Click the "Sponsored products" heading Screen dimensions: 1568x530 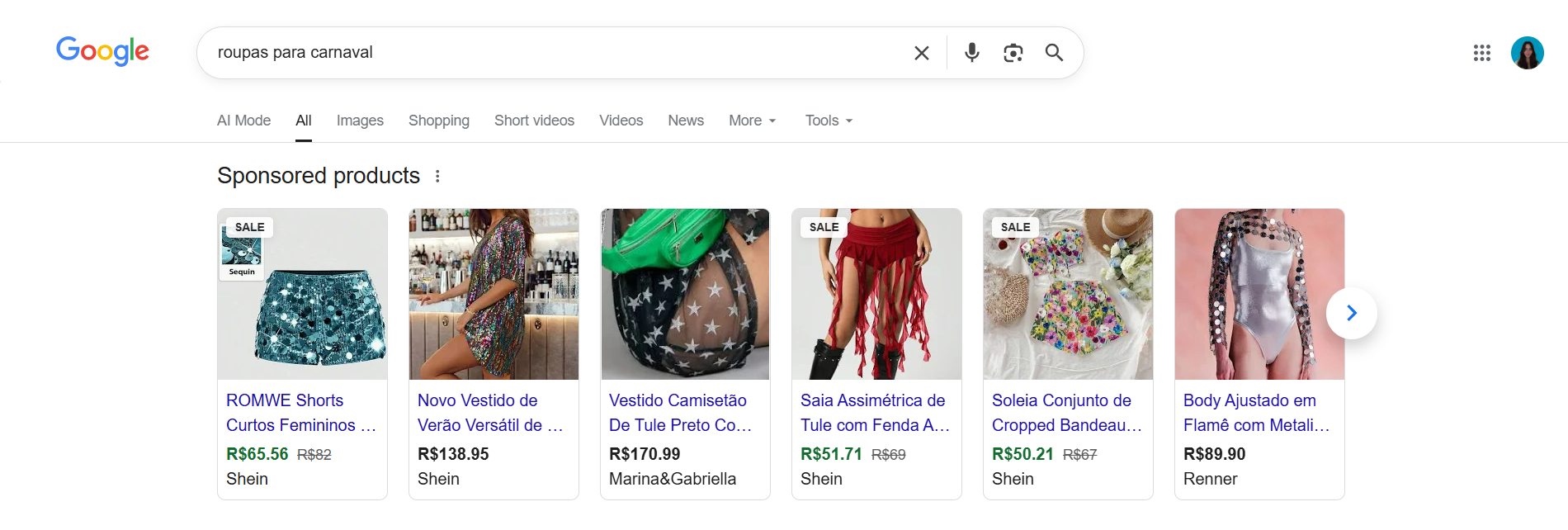click(x=319, y=176)
